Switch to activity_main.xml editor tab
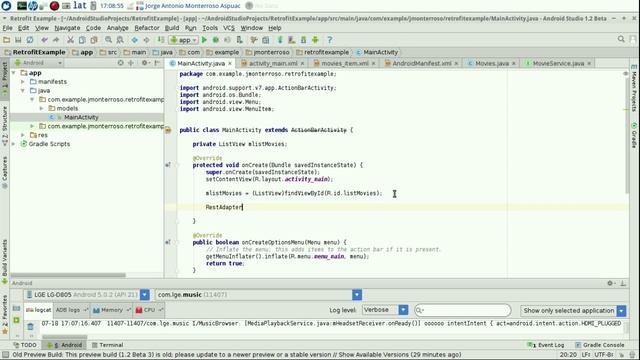Image resolution: width=640 pixels, height=360 pixels. 273,63
